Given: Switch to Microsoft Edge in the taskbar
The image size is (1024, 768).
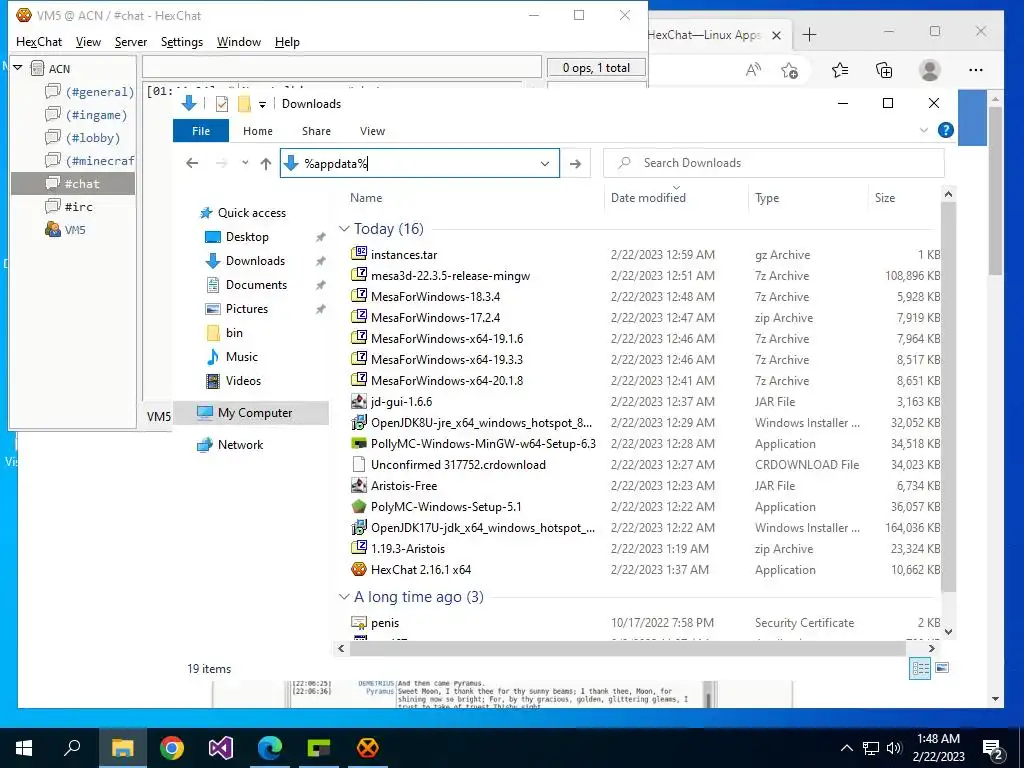Looking at the screenshot, I should [270, 748].
